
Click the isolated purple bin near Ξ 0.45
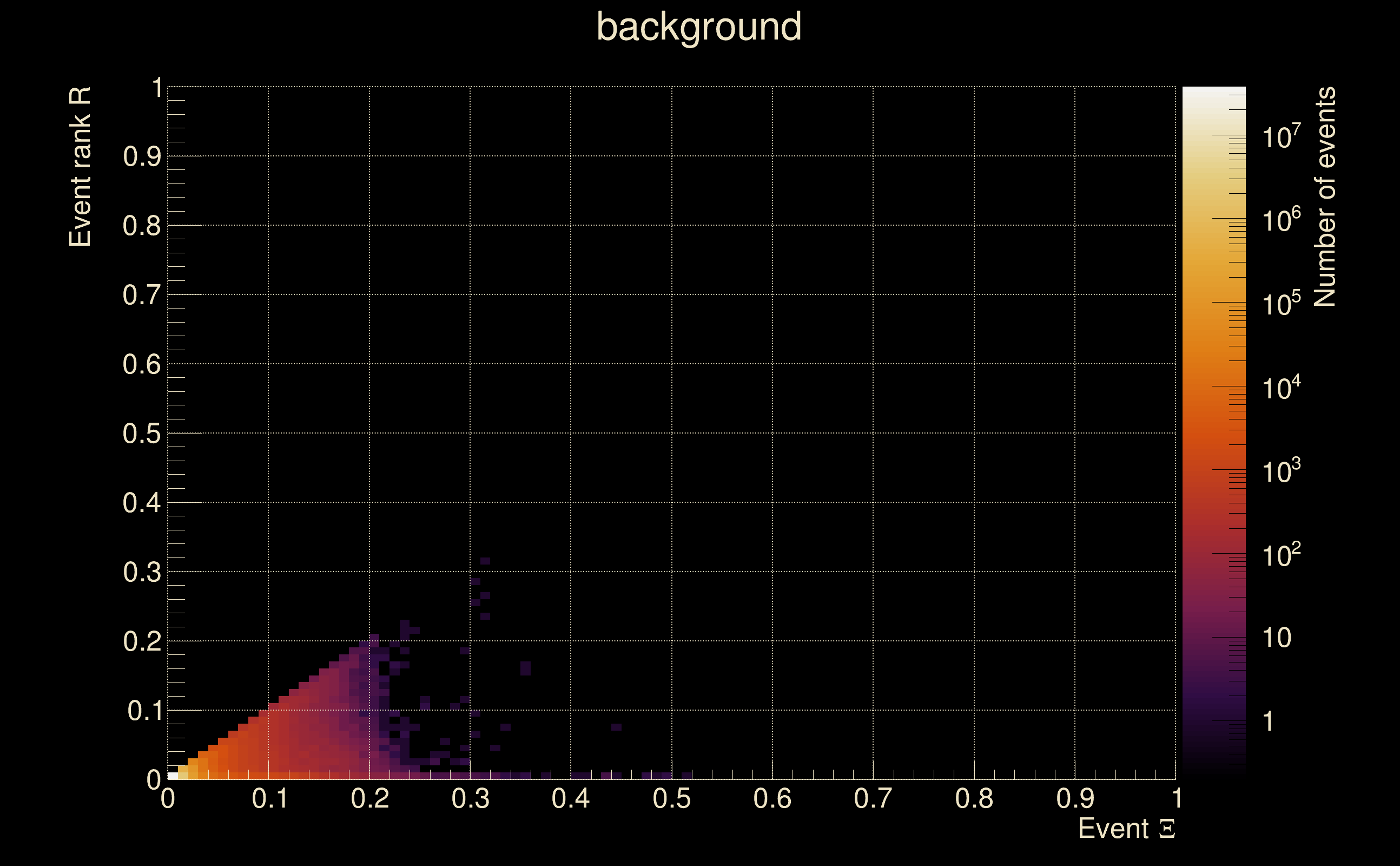(616, 727)
